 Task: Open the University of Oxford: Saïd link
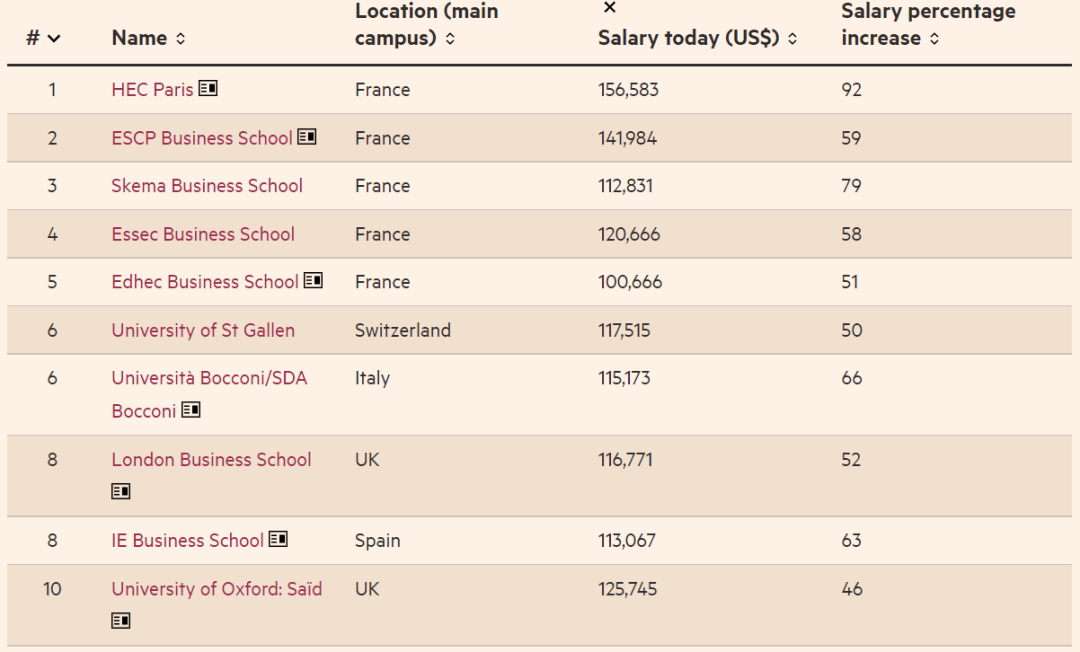pos(216,589)
